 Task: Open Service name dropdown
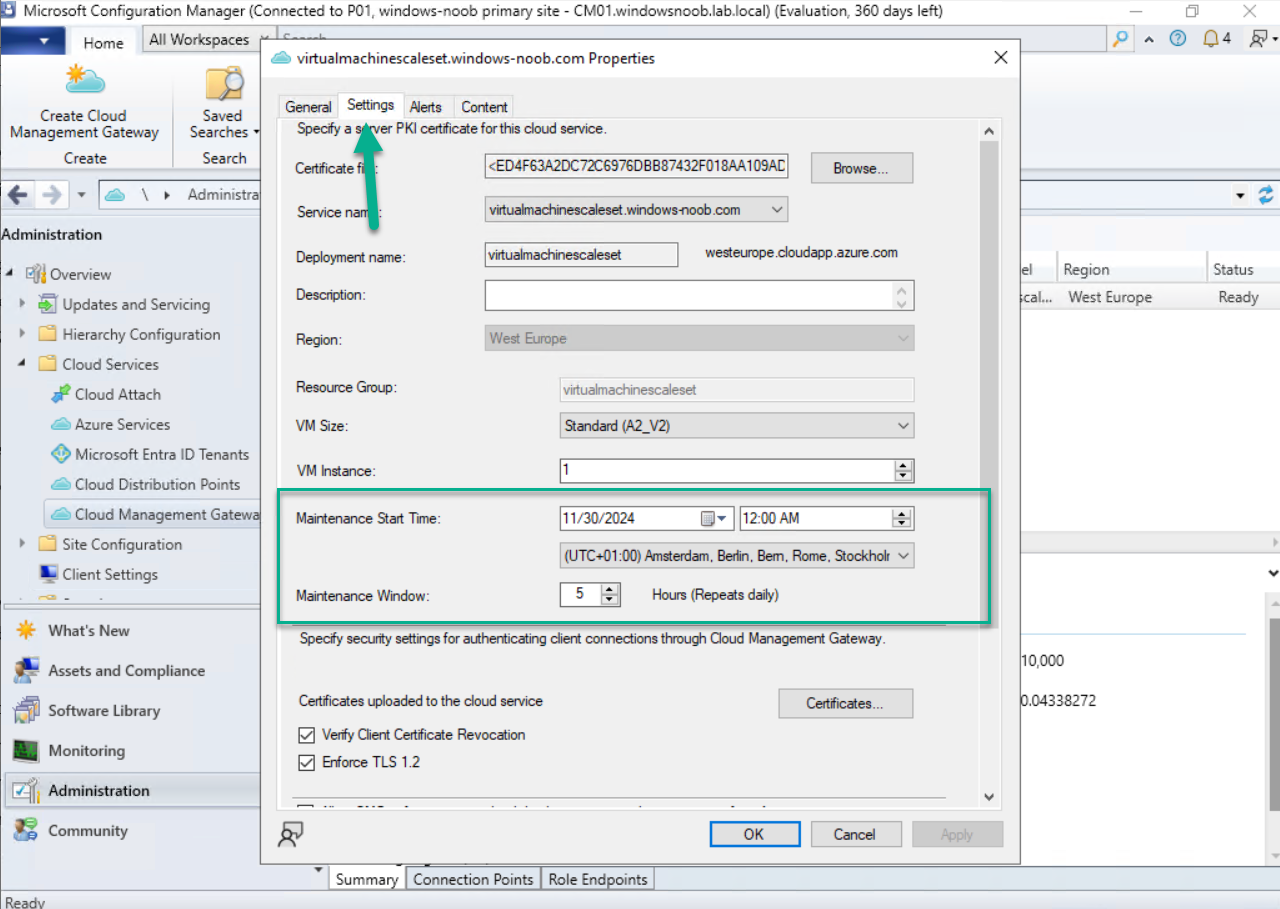[x=778, y=210]
